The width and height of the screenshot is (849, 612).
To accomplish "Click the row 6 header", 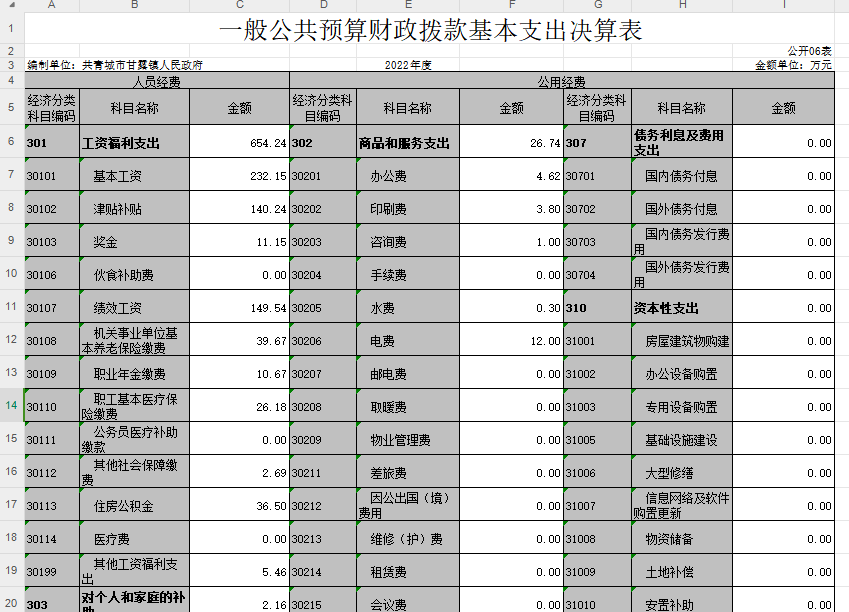I will (x=10, y=142).
